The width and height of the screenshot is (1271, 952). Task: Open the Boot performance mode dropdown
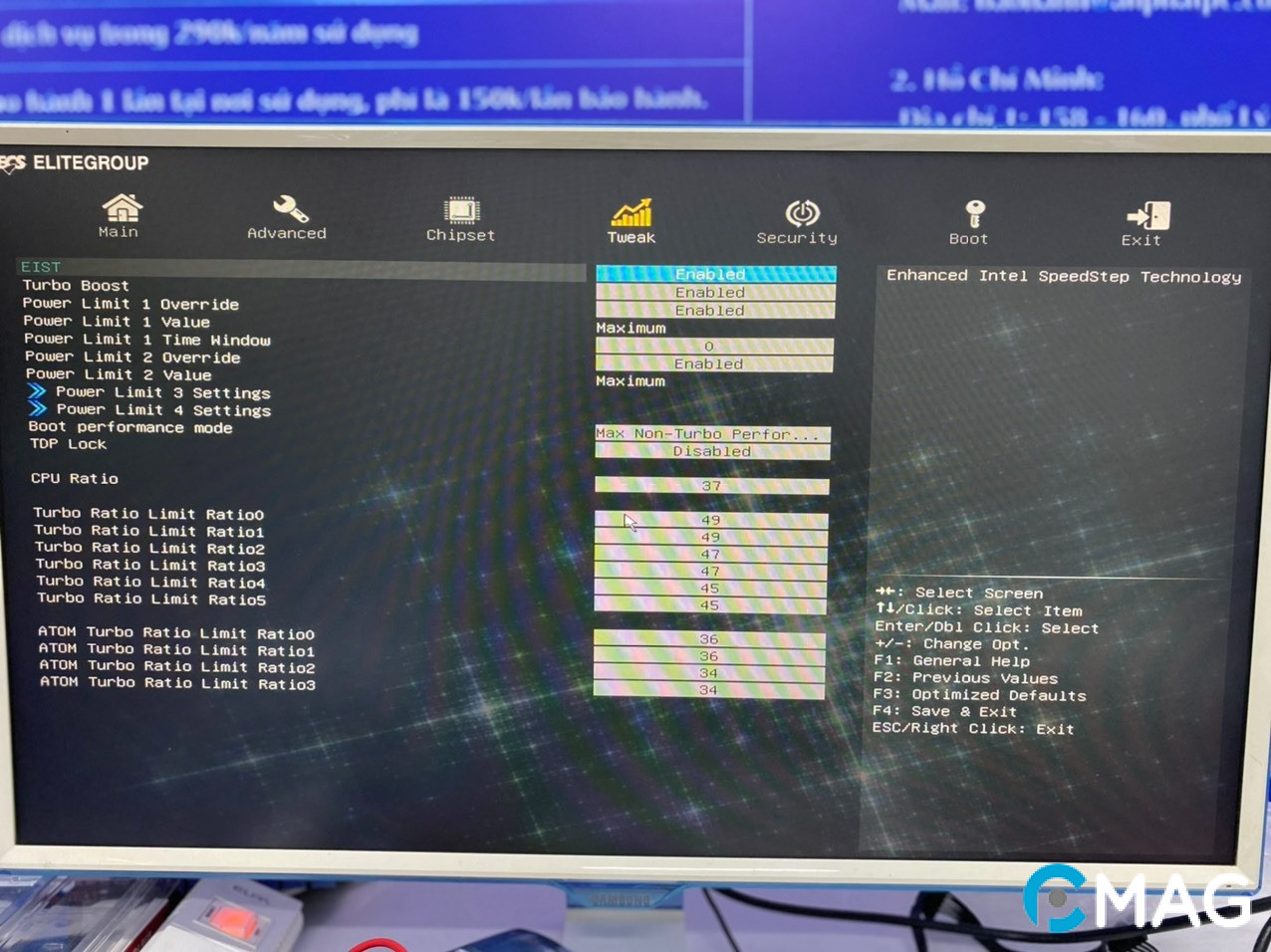(710, 434)
